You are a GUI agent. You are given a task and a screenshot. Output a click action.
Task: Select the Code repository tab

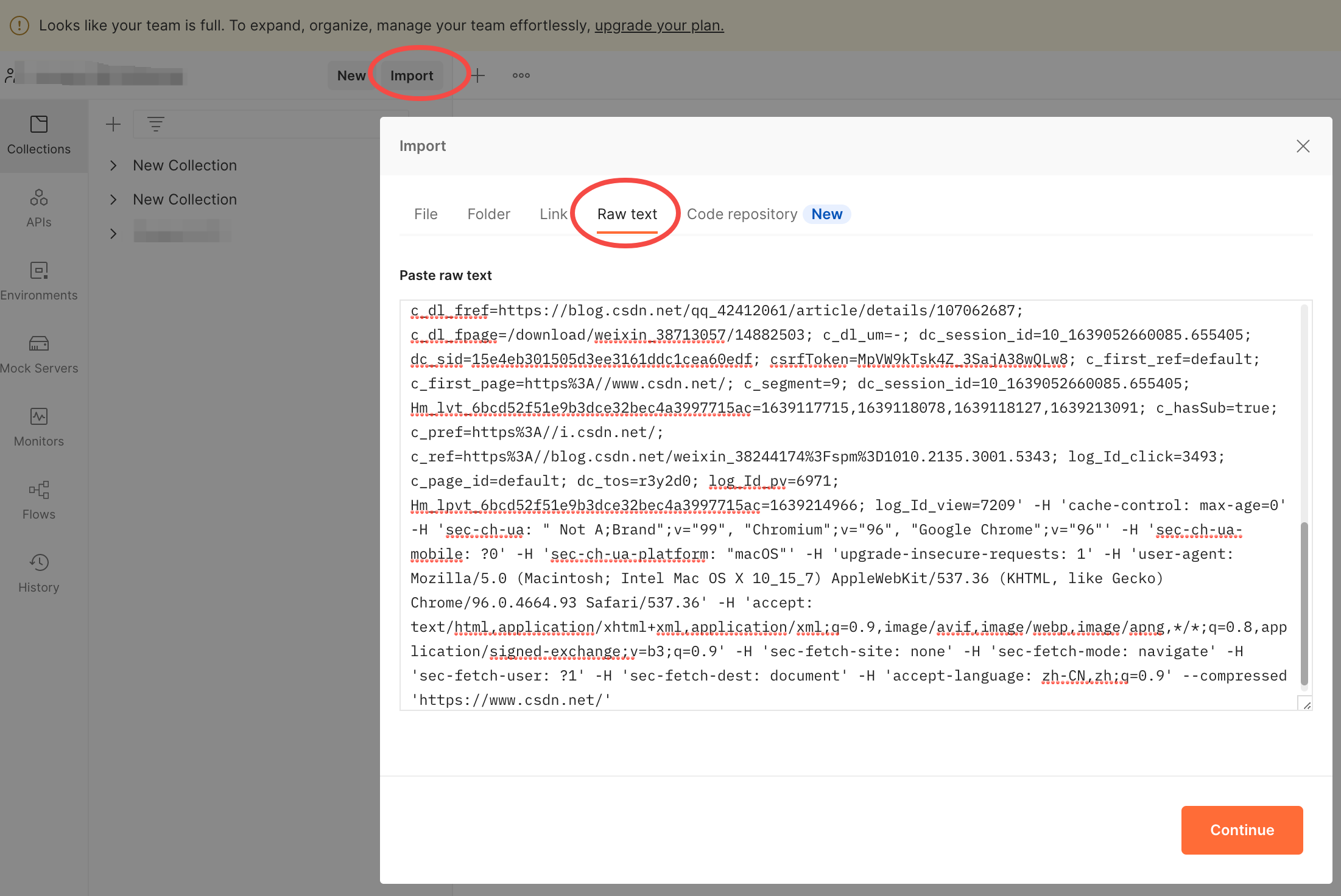(x=742, y=214)
